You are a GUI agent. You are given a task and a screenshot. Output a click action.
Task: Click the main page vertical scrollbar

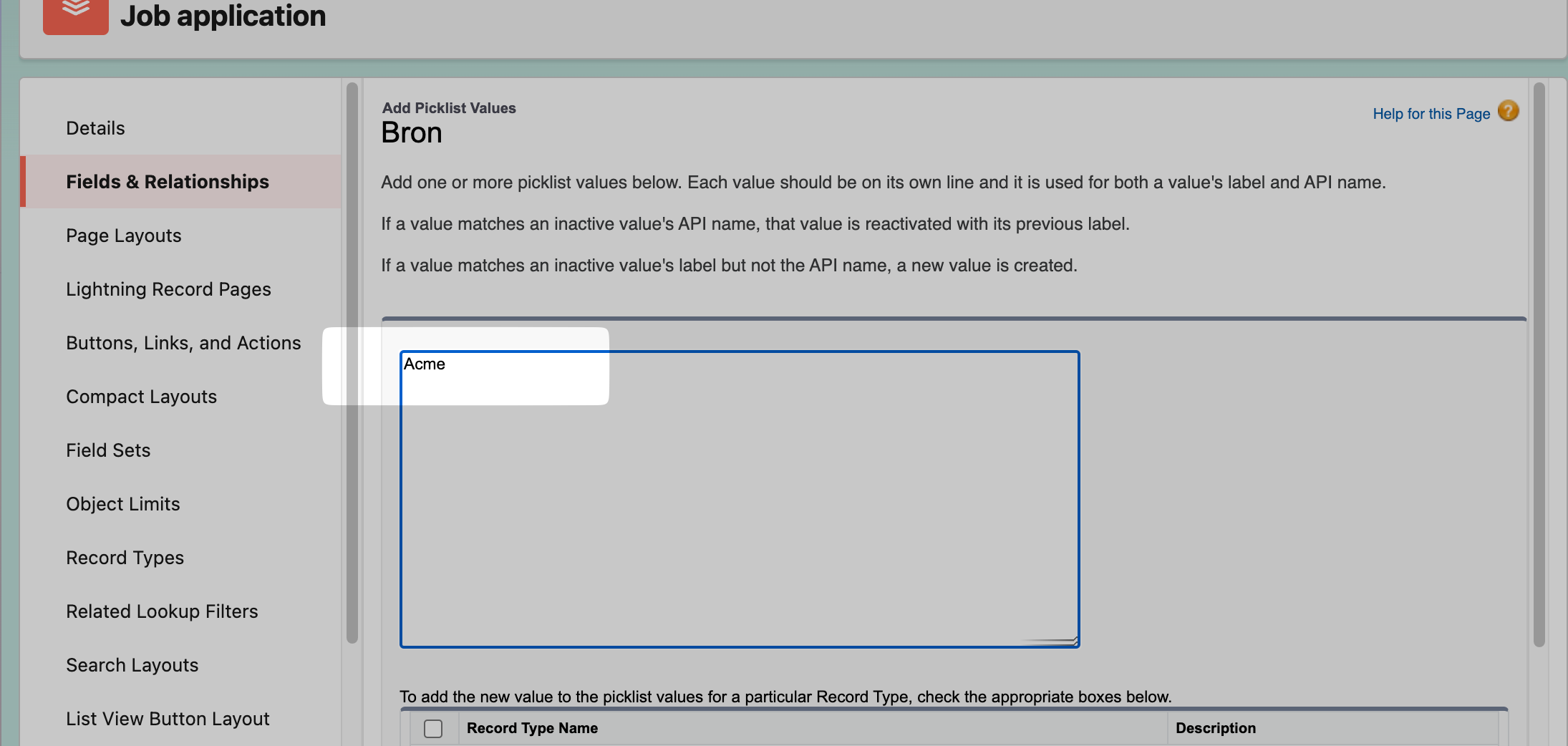tap(1539, 364)
